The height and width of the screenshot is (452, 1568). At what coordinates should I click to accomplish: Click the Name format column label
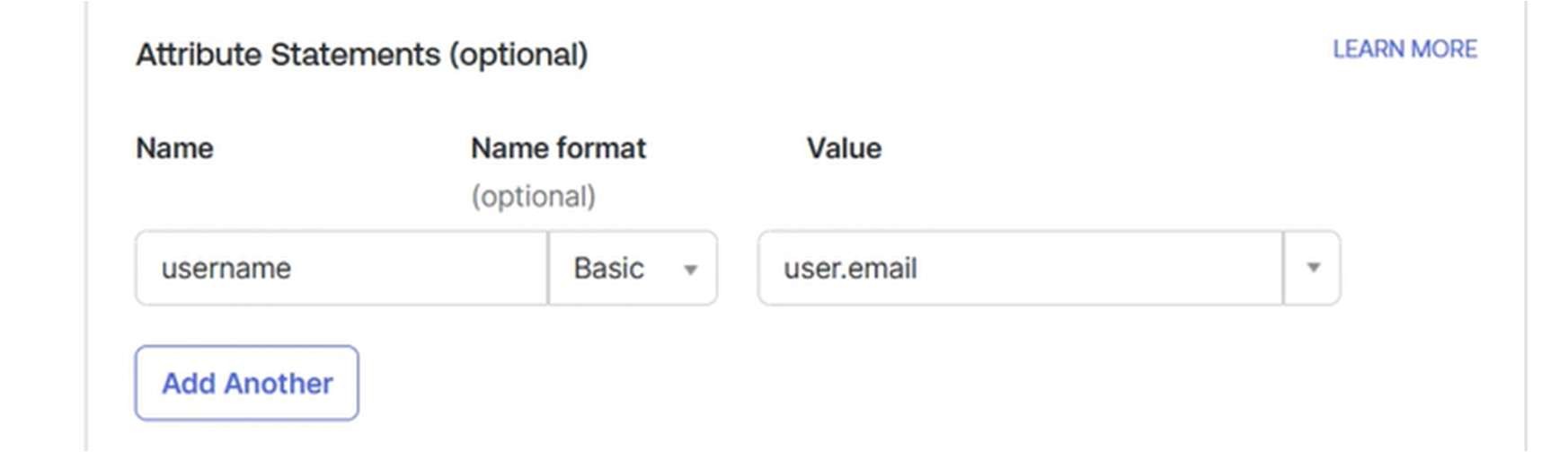tap(558, 148)
